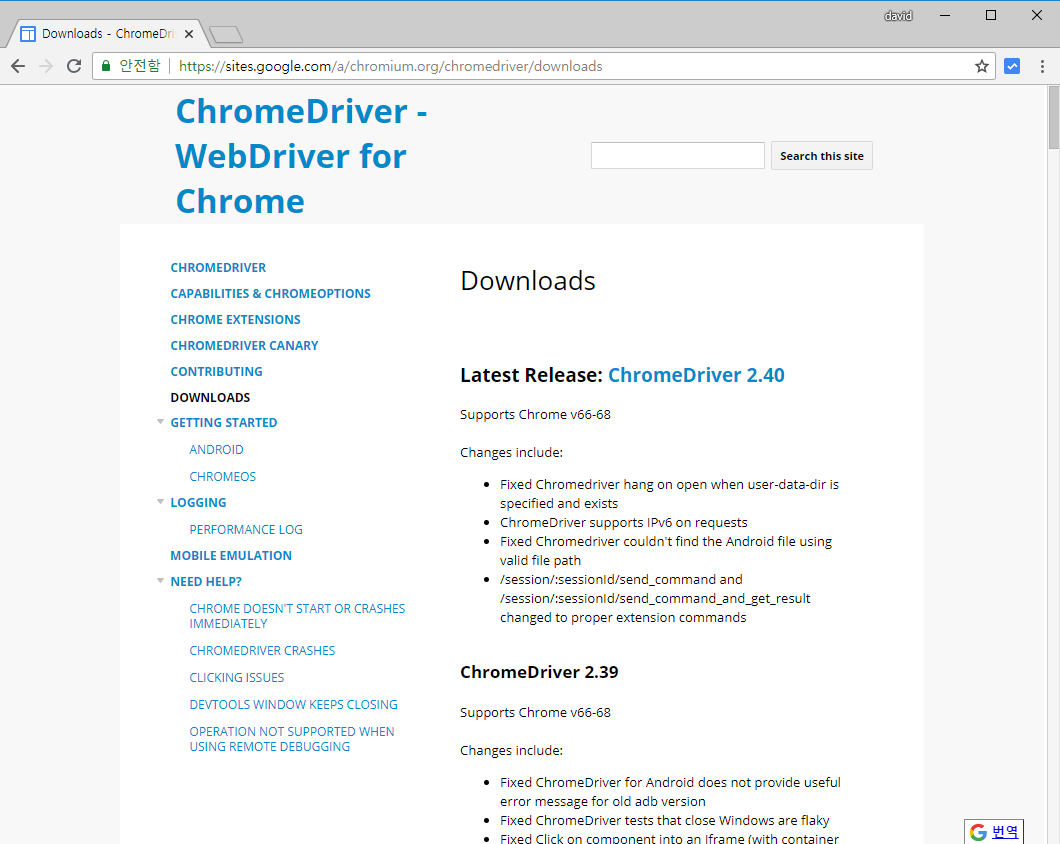Open the Need Help? page
This screenshot has height=844, width=1060.
tap(206, 582)
